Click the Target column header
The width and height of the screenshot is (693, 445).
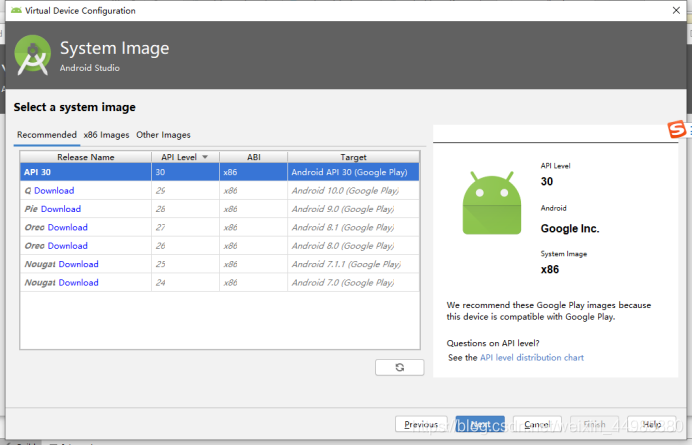click(353, 157)
